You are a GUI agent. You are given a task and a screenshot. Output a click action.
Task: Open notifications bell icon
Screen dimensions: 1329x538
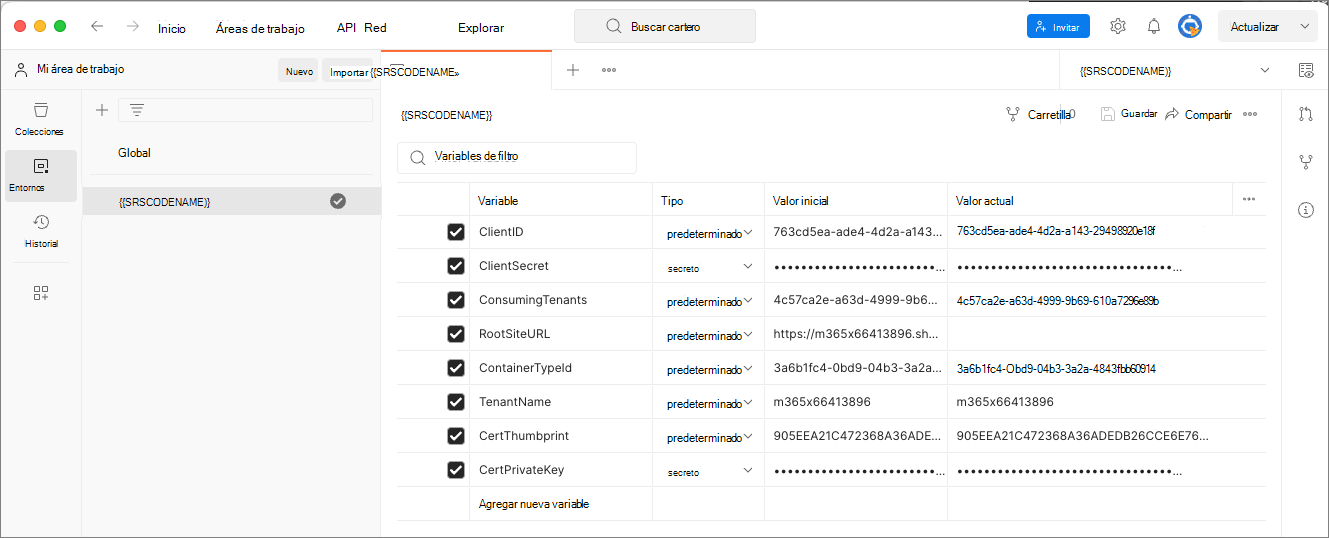click(1154, 26)
